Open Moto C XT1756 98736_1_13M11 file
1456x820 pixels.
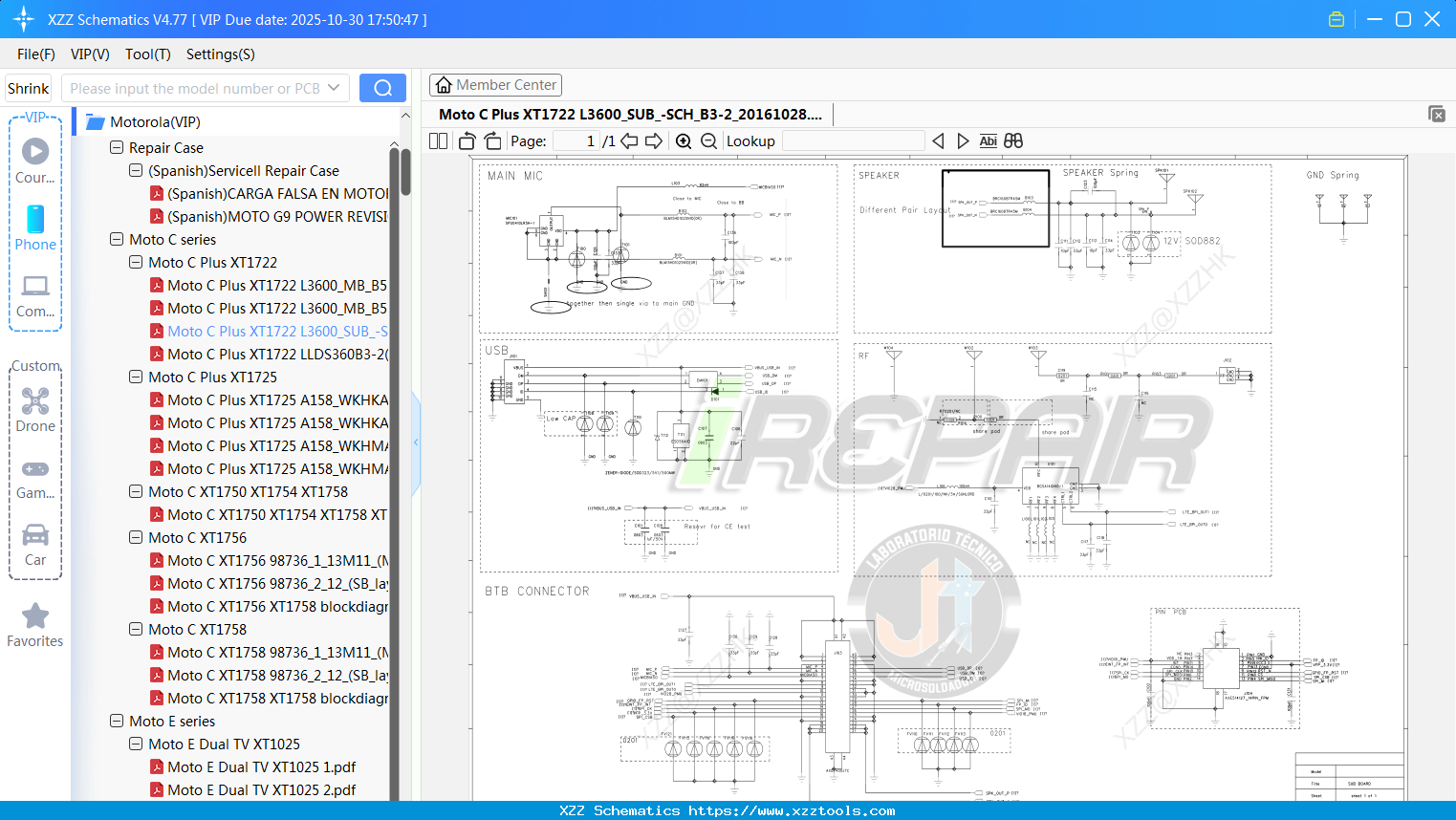[x=277, y=560]
